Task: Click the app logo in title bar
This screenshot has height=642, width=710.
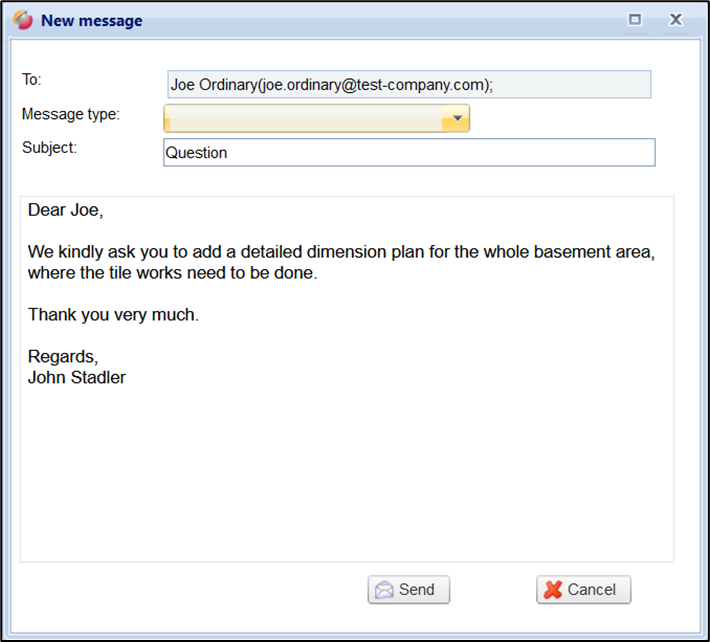Action: pyautogui.click(x=23, y=20)
